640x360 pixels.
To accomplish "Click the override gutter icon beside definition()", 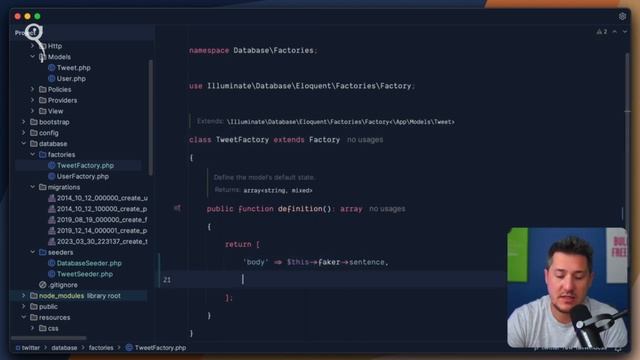I will pos(177,208).
